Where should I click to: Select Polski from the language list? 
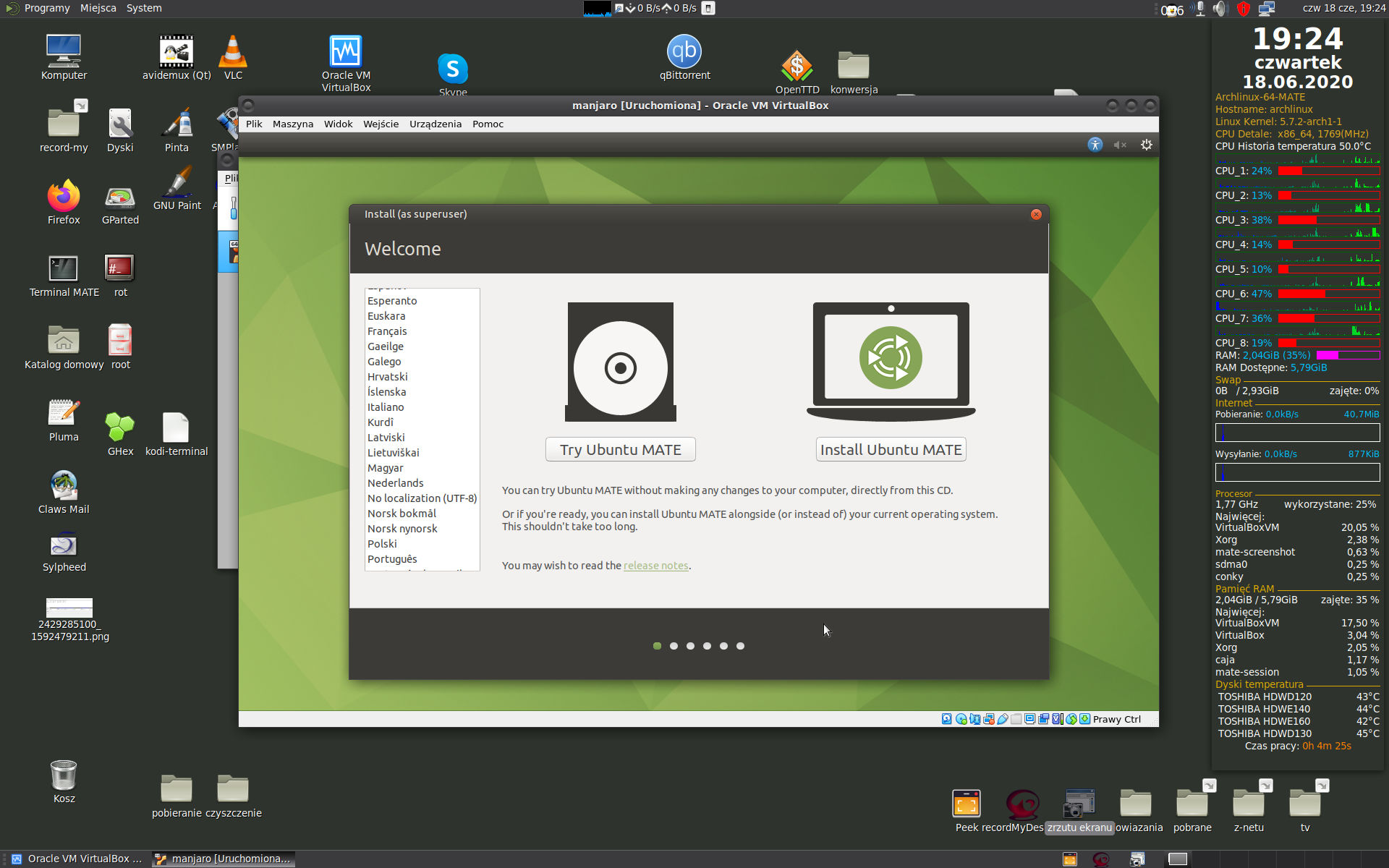(382, 543)
